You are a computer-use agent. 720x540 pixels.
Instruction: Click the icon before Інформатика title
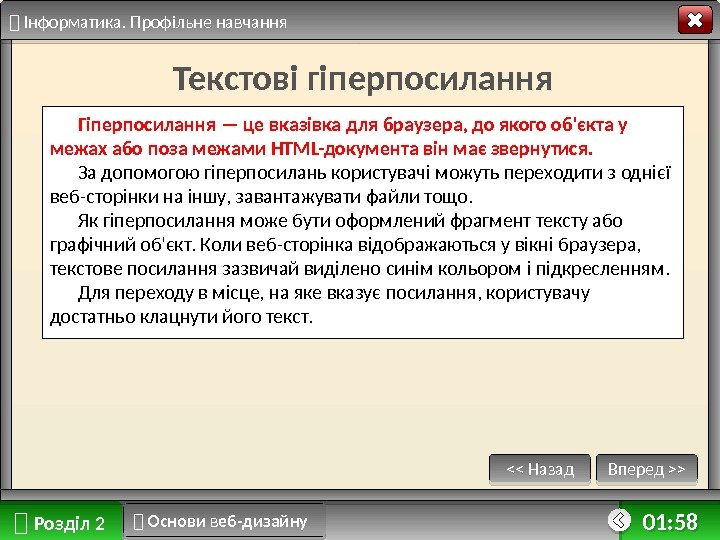coord(15,22)
